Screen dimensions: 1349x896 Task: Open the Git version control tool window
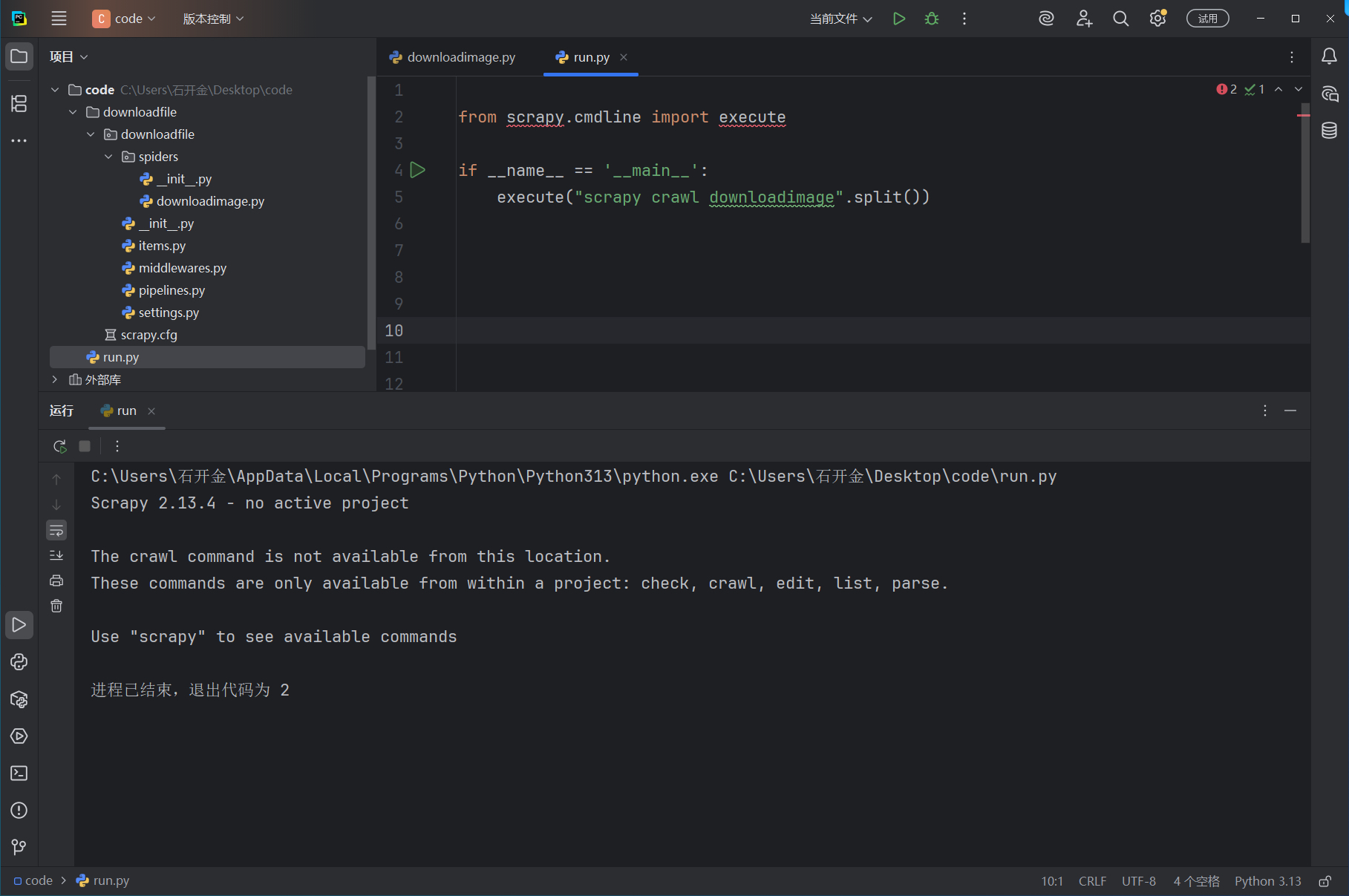[x=19, y=847]
